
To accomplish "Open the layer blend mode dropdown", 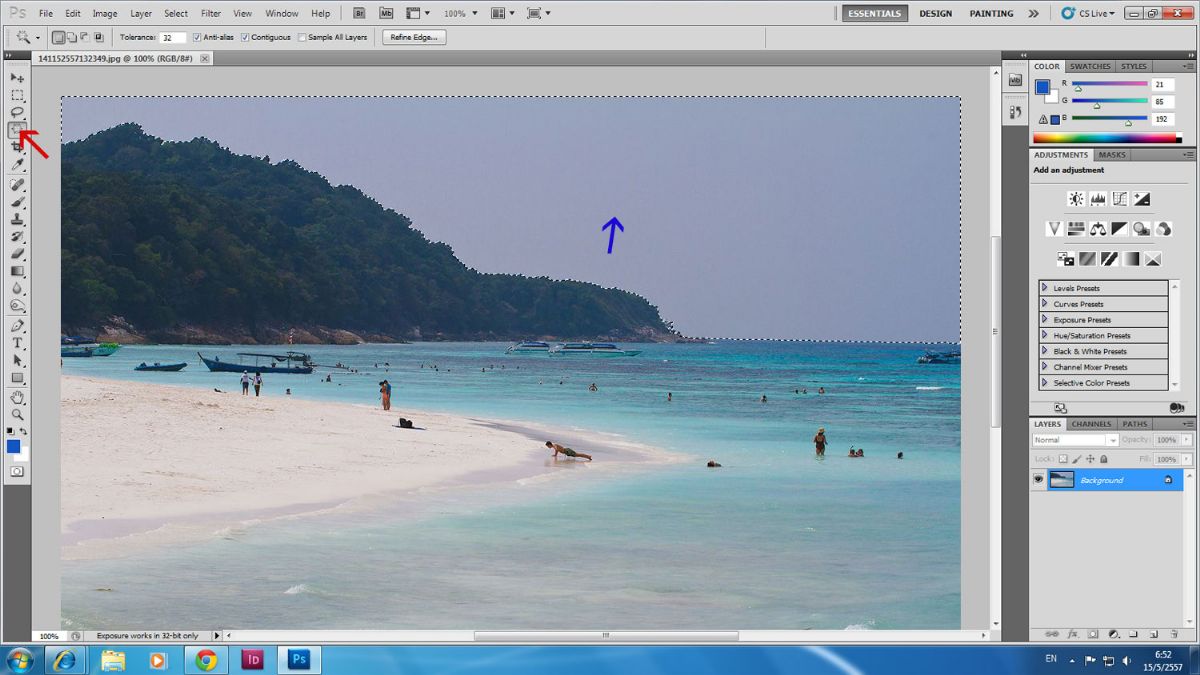I will click(1075, 440).
